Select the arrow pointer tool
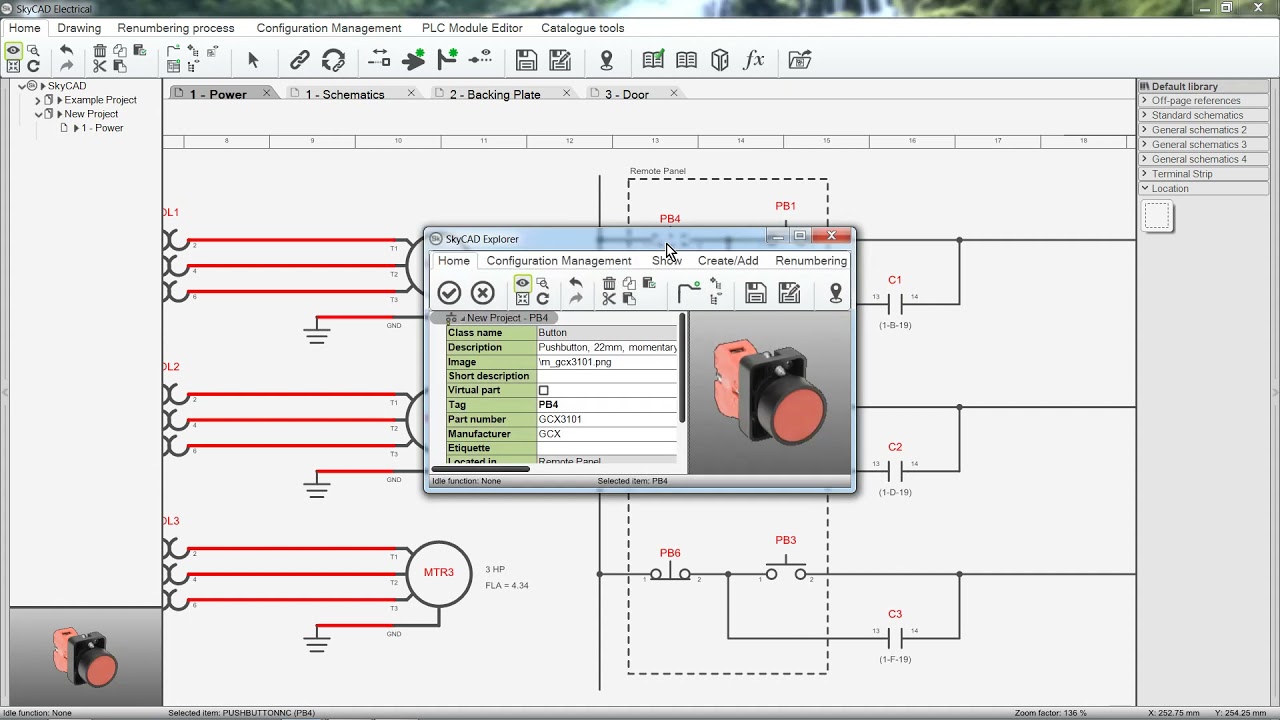This screenshot has width=1280, height=720. pyautogui.click(x=253, y=61)
